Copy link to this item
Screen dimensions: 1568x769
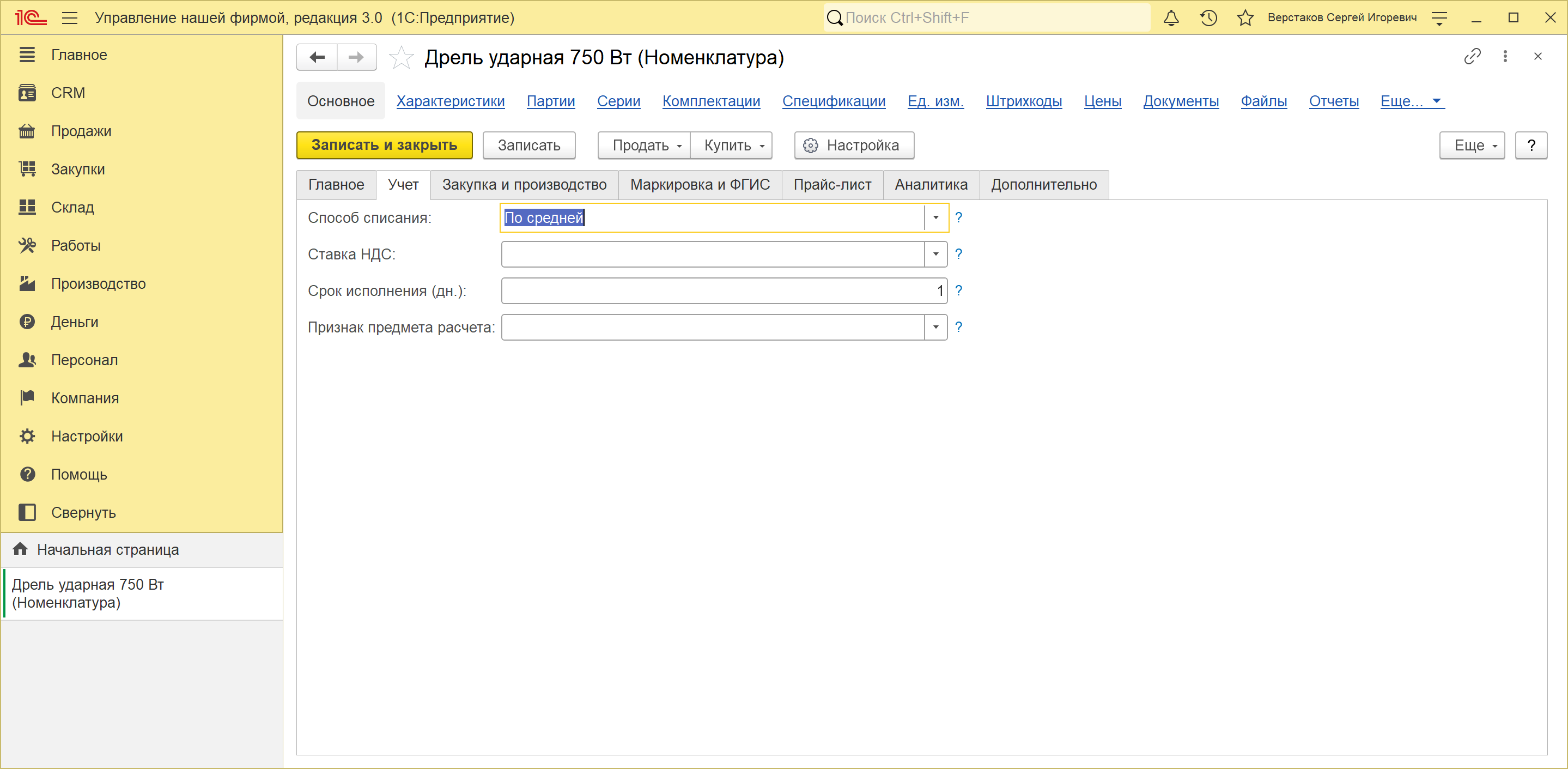1472,57
